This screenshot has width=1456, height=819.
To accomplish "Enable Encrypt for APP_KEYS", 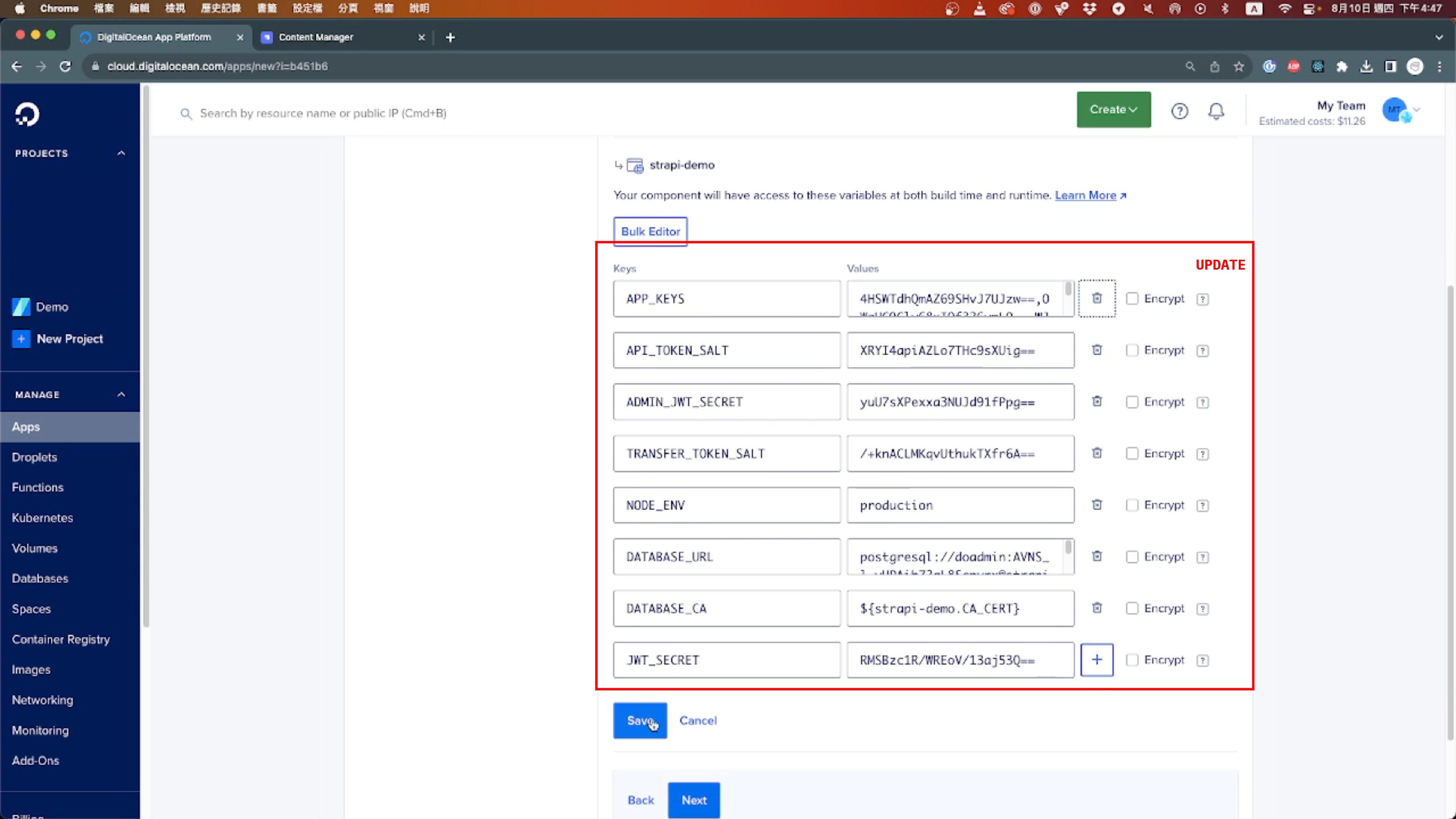I will 1133,299.
